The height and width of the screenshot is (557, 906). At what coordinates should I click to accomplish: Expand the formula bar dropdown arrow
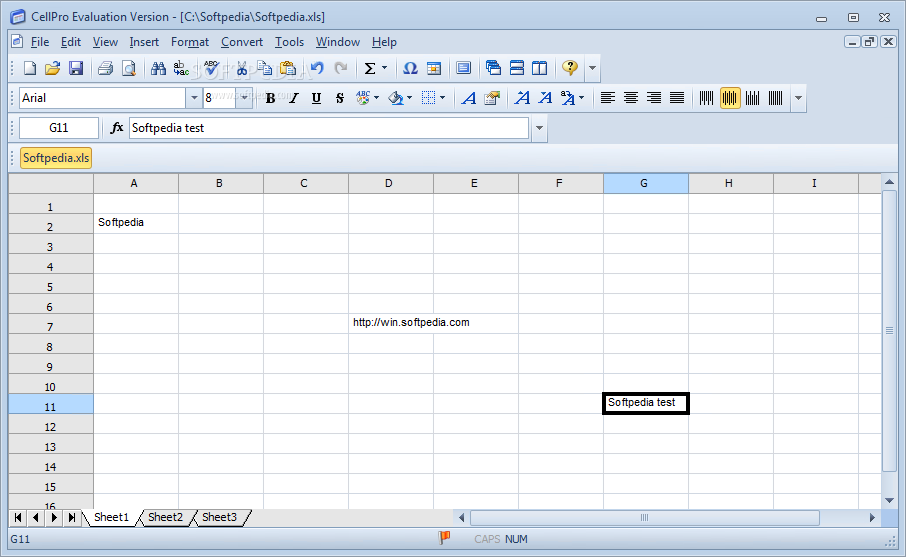[x=539, y=128]
